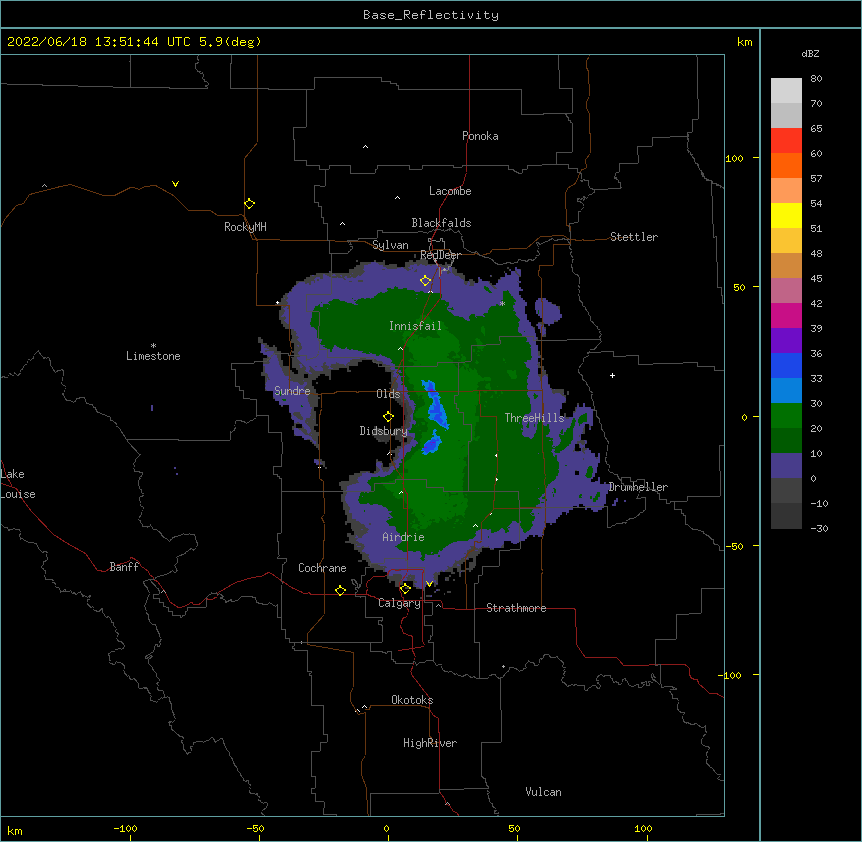The height and width of the screenshot is (842, 862).
Task: Click the Calgary city label
Action: coord(399,603)
